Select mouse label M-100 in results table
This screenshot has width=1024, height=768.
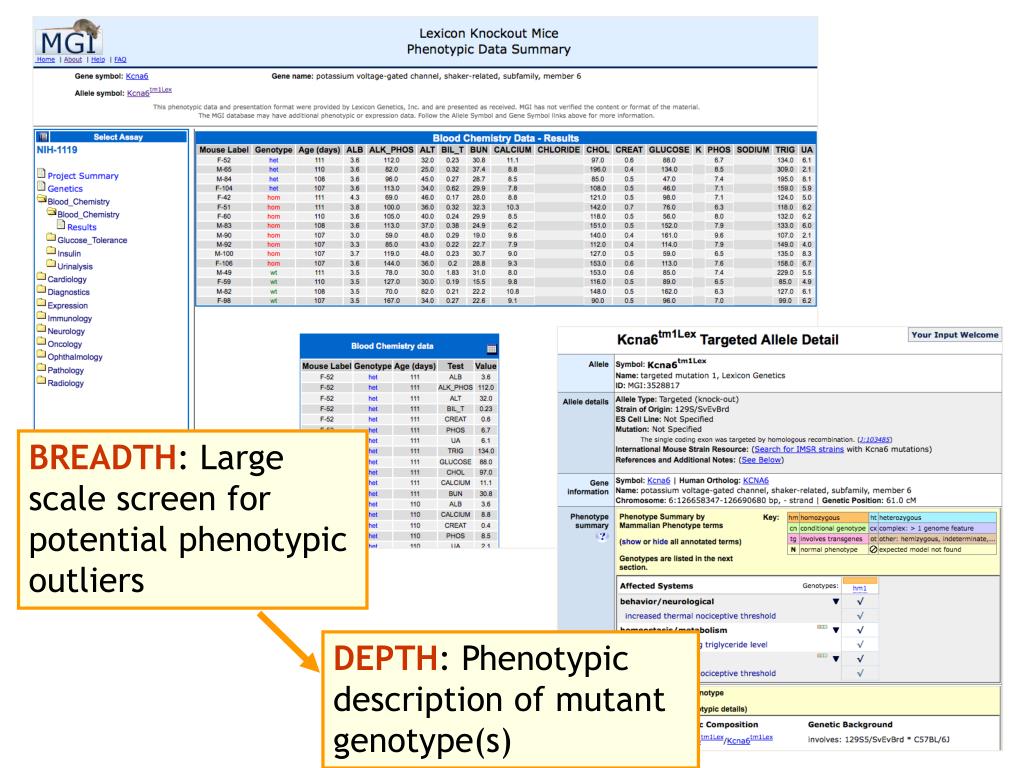(224, 254)
